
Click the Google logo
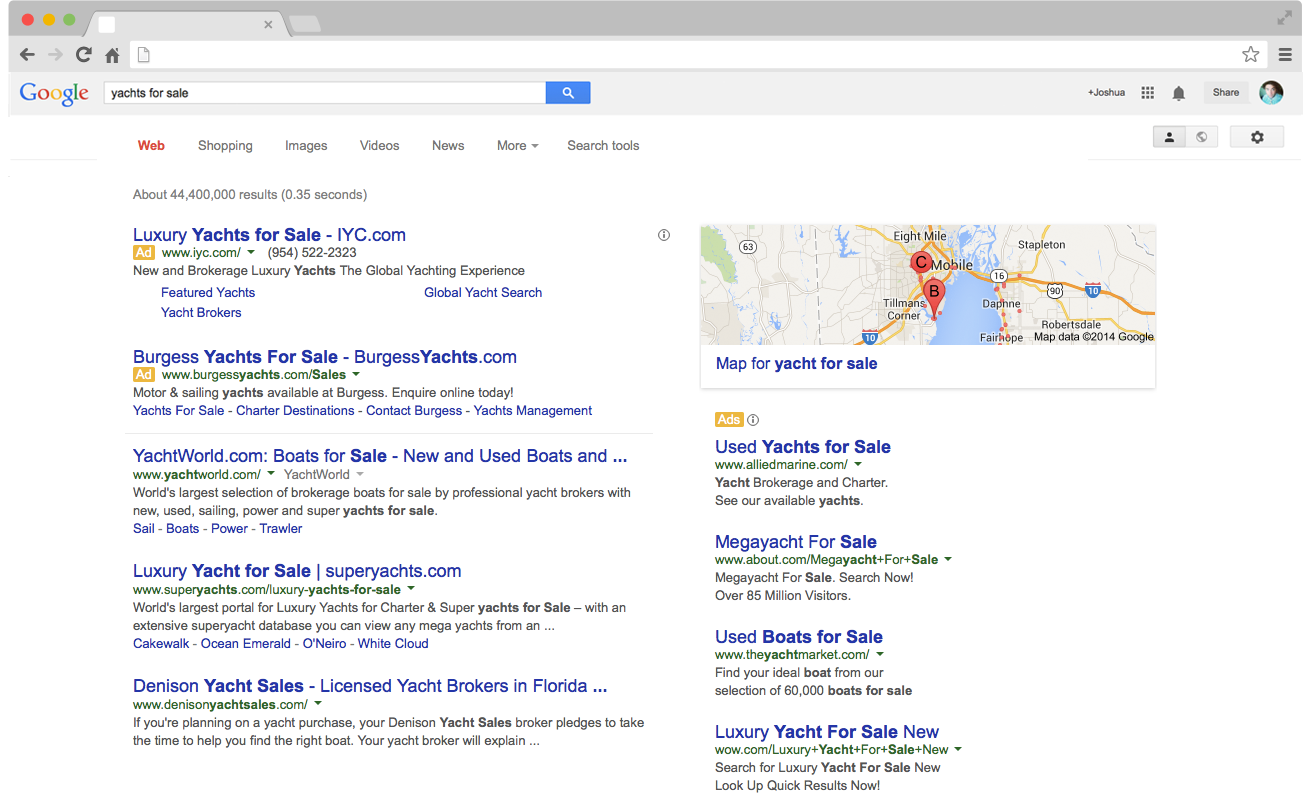(54, 93)
